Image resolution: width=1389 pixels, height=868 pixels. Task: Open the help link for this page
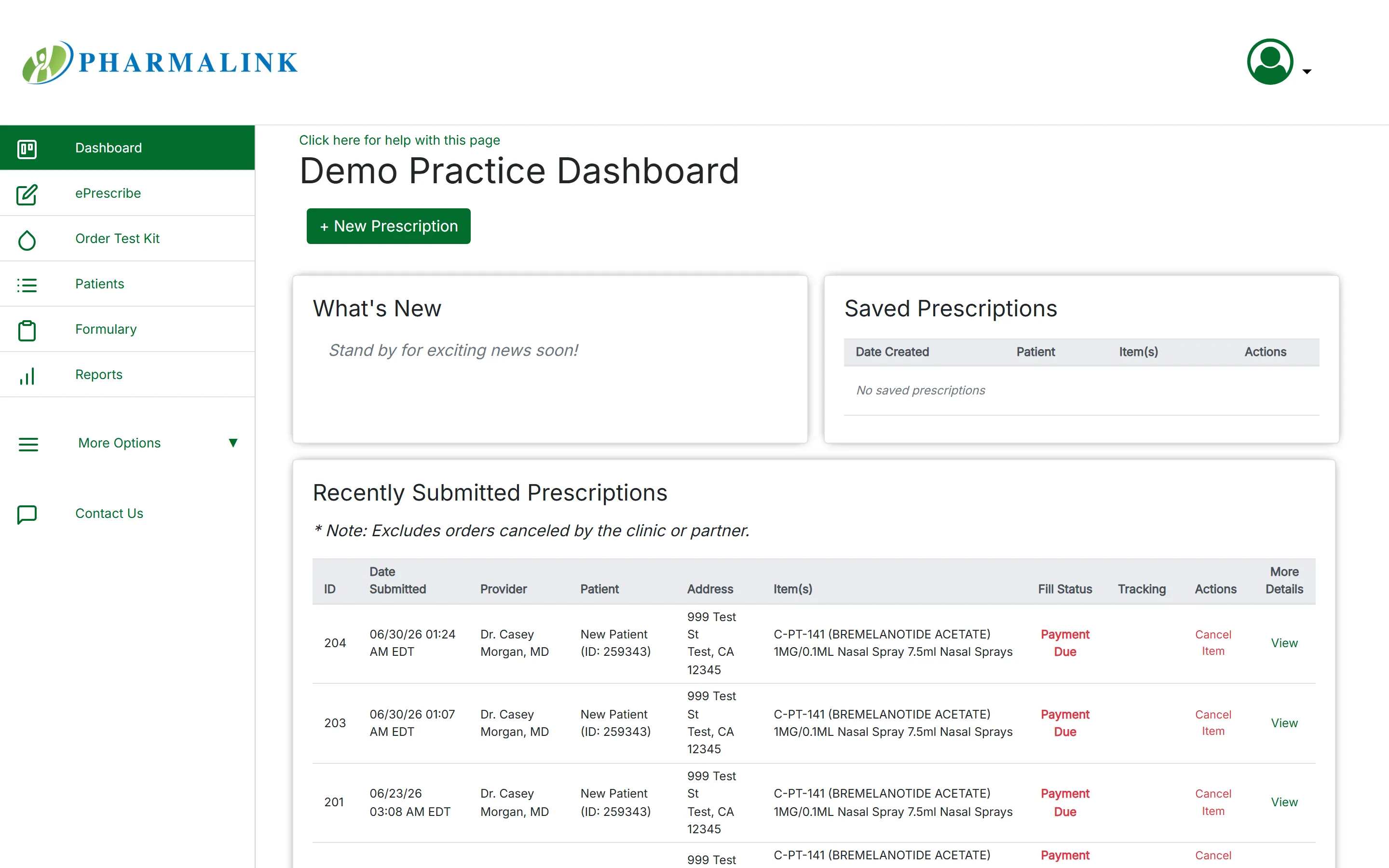pyautogui.click(x=399, y=140)
